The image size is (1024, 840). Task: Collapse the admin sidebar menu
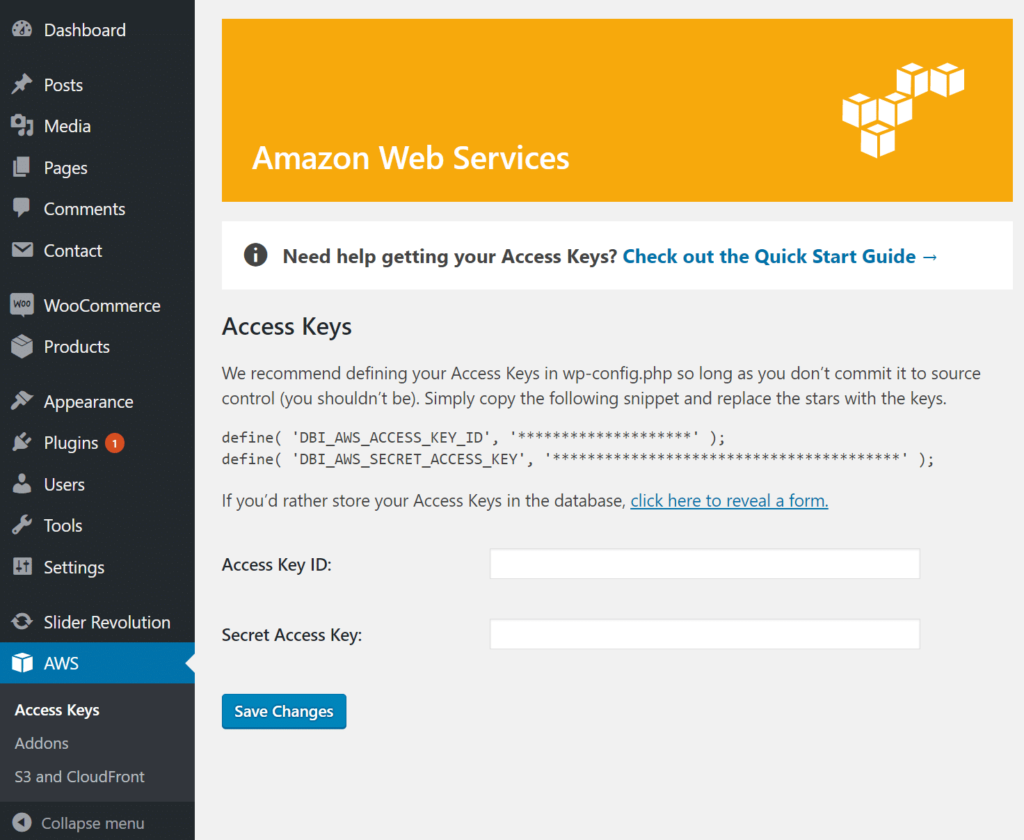point(80,823)
